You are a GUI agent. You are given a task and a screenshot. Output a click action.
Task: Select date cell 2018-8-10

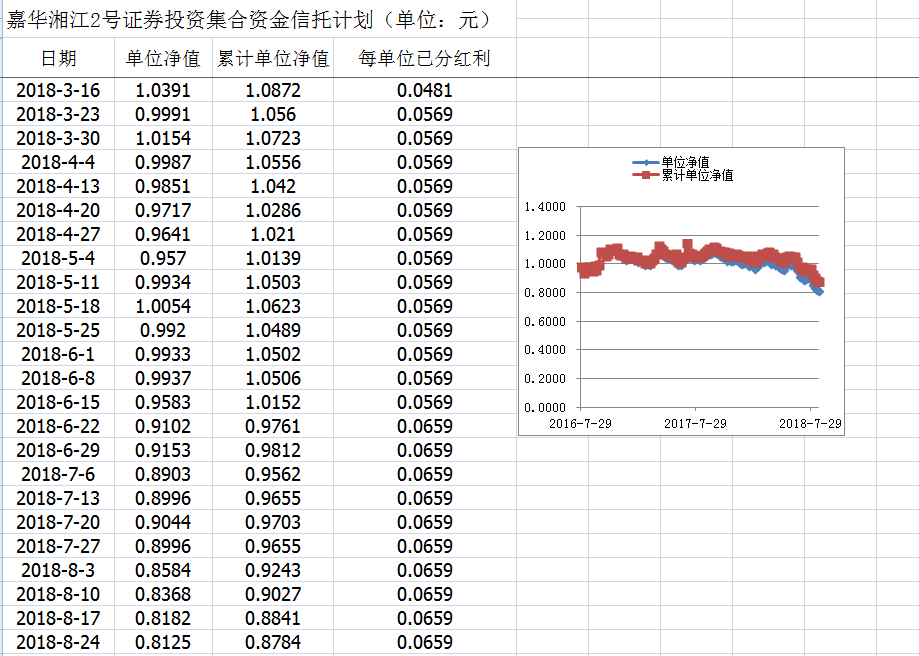point(59,595)
